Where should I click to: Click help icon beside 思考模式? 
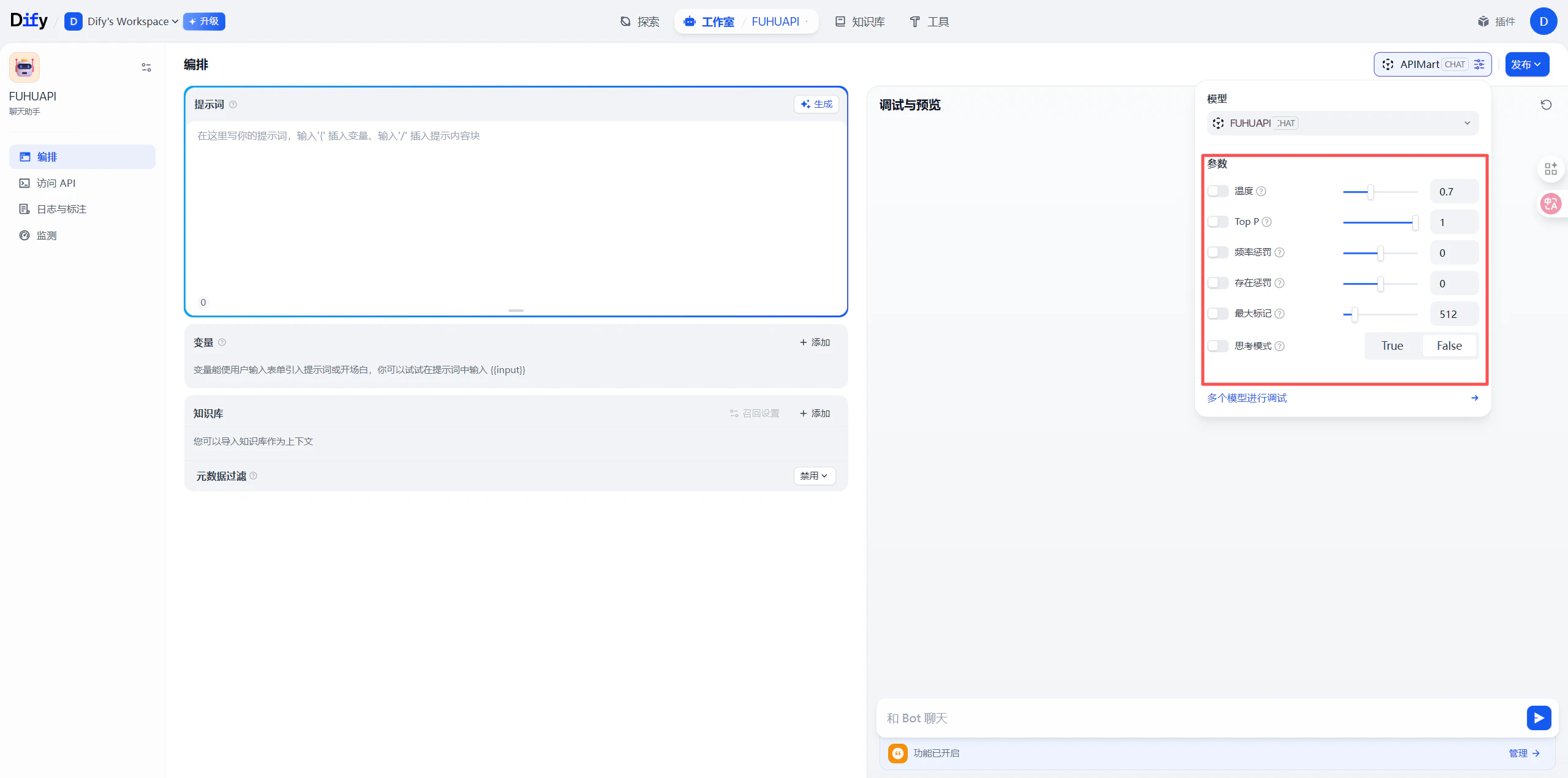(x=1280, y=346)
